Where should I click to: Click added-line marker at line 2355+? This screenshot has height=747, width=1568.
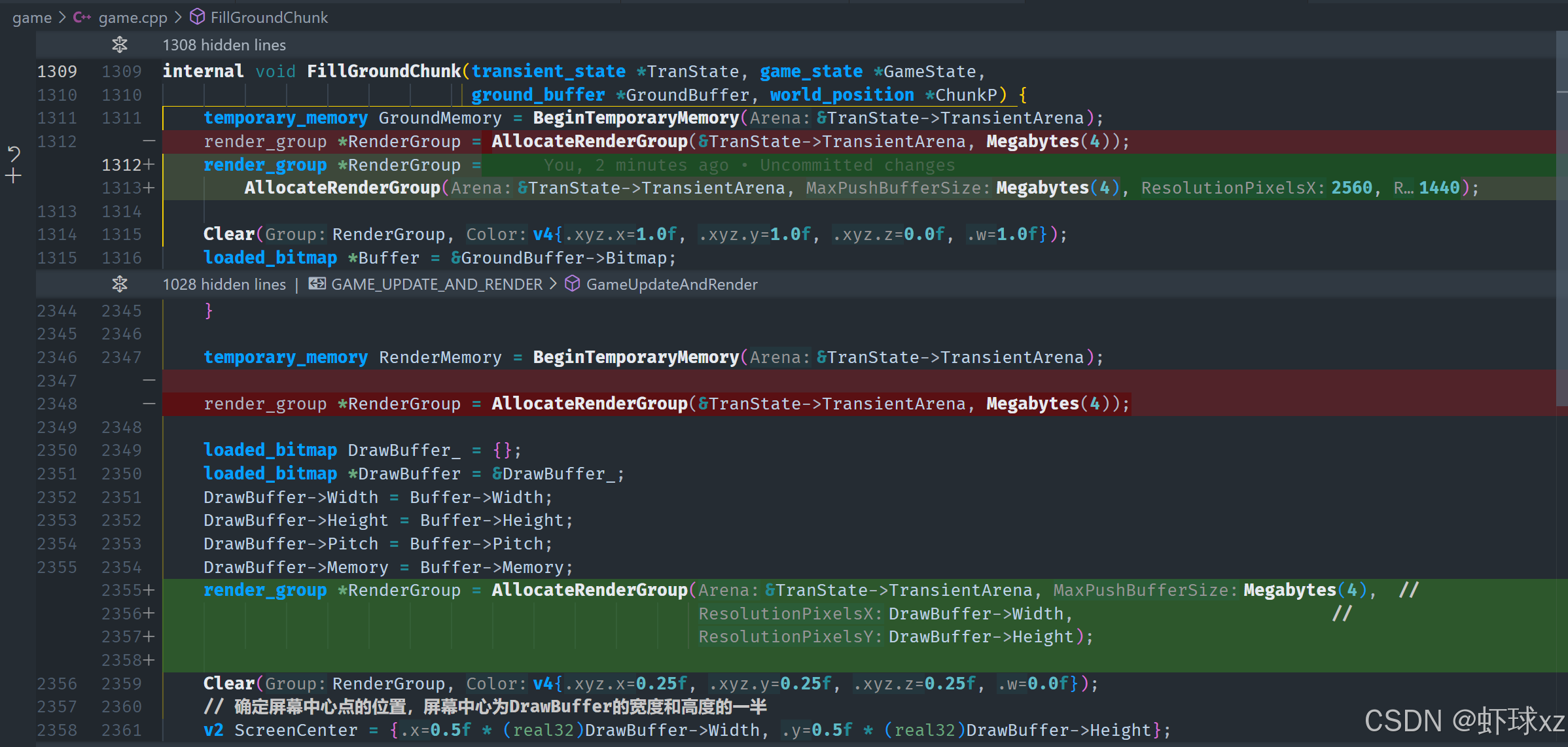[x=149, y=590]
